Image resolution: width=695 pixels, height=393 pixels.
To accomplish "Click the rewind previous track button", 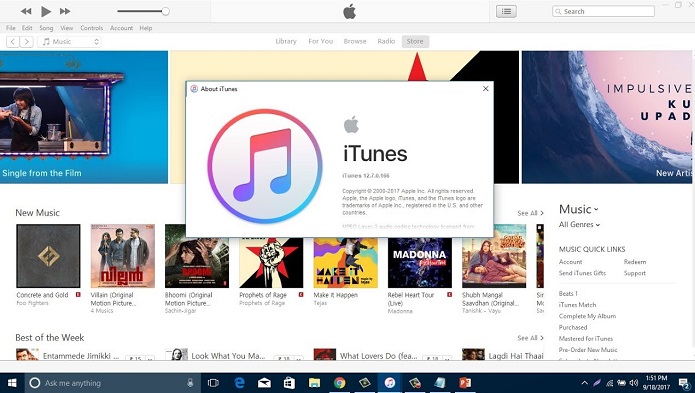I will [26, 12].
